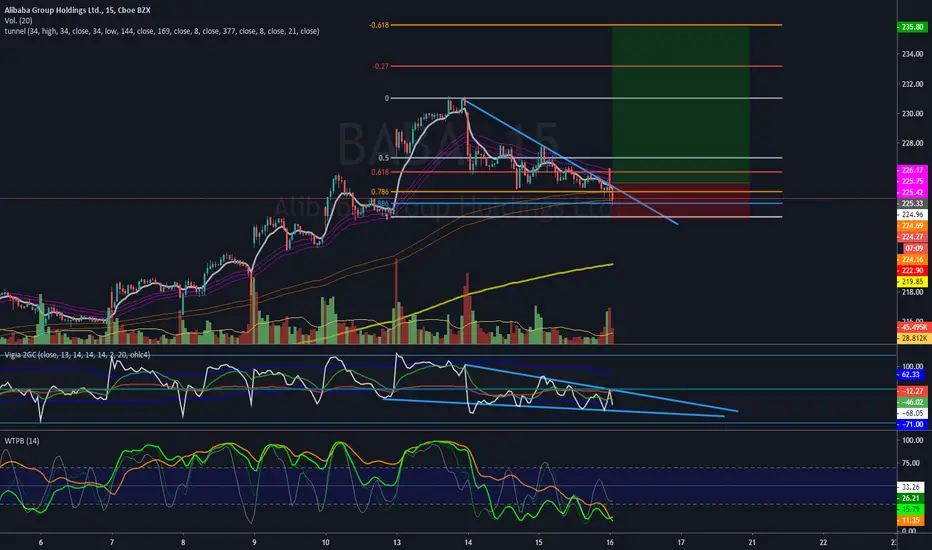Click date 9 on the time axis
Screen dimensions: 932x550
pos(254,542)
